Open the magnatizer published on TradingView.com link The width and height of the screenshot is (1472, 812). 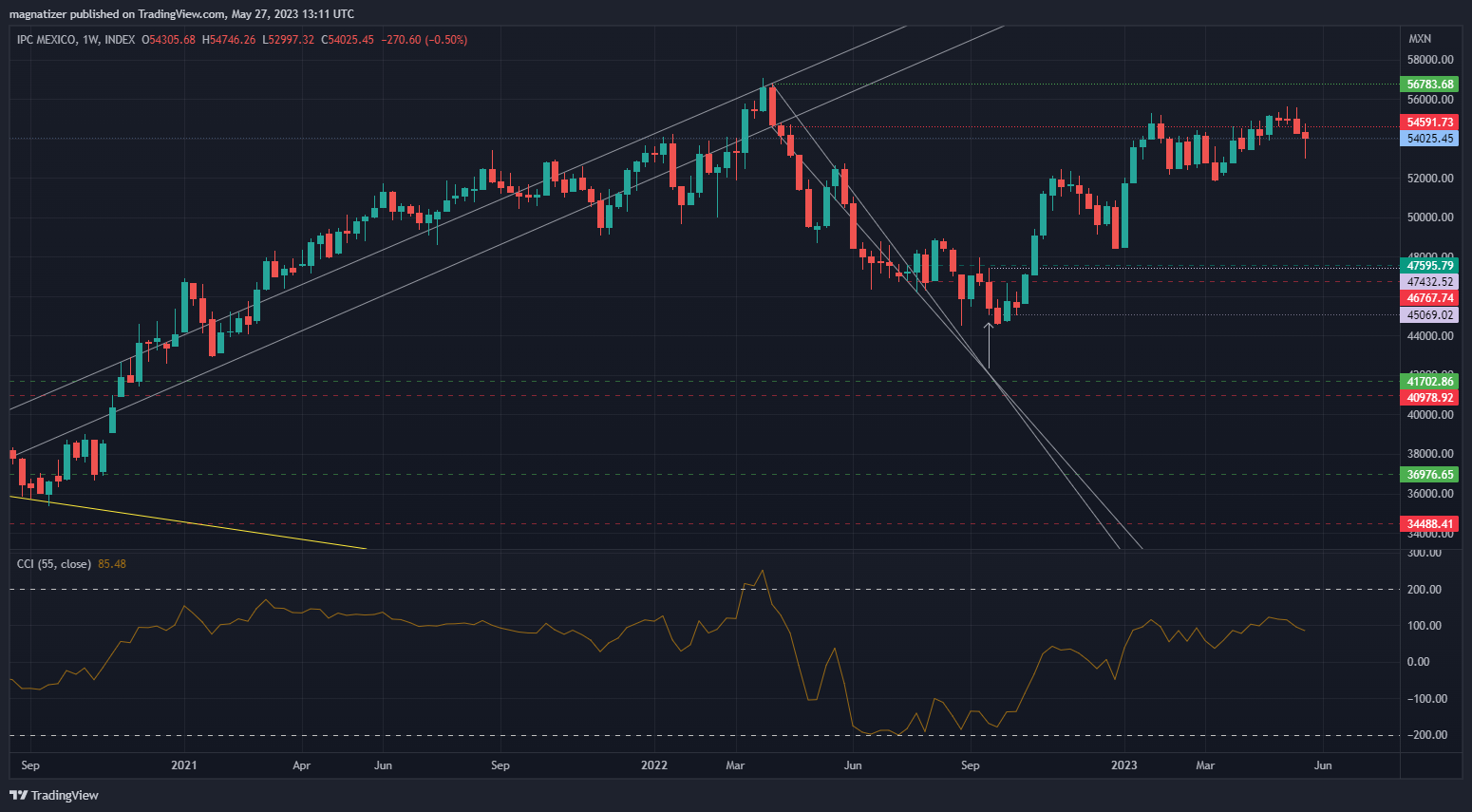point(182,13)
